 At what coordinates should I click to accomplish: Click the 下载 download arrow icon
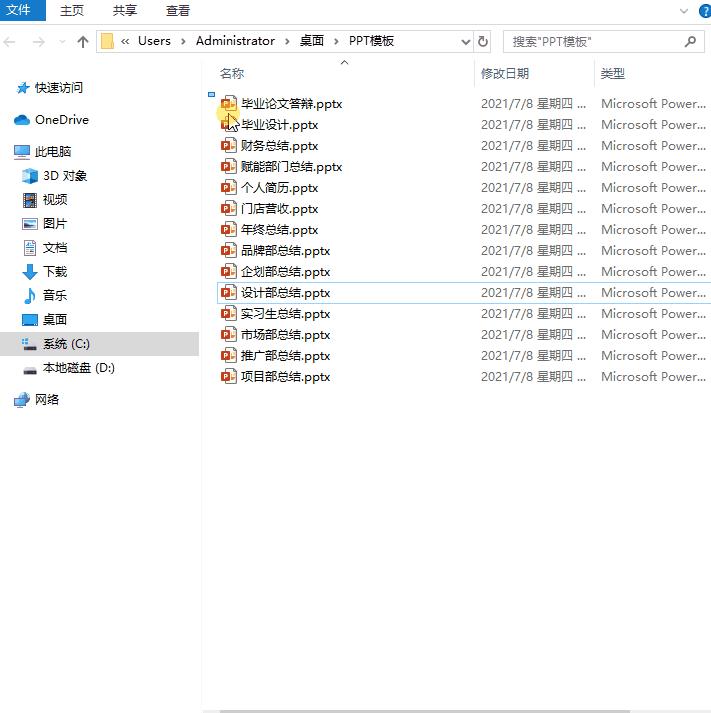[30, 272]
